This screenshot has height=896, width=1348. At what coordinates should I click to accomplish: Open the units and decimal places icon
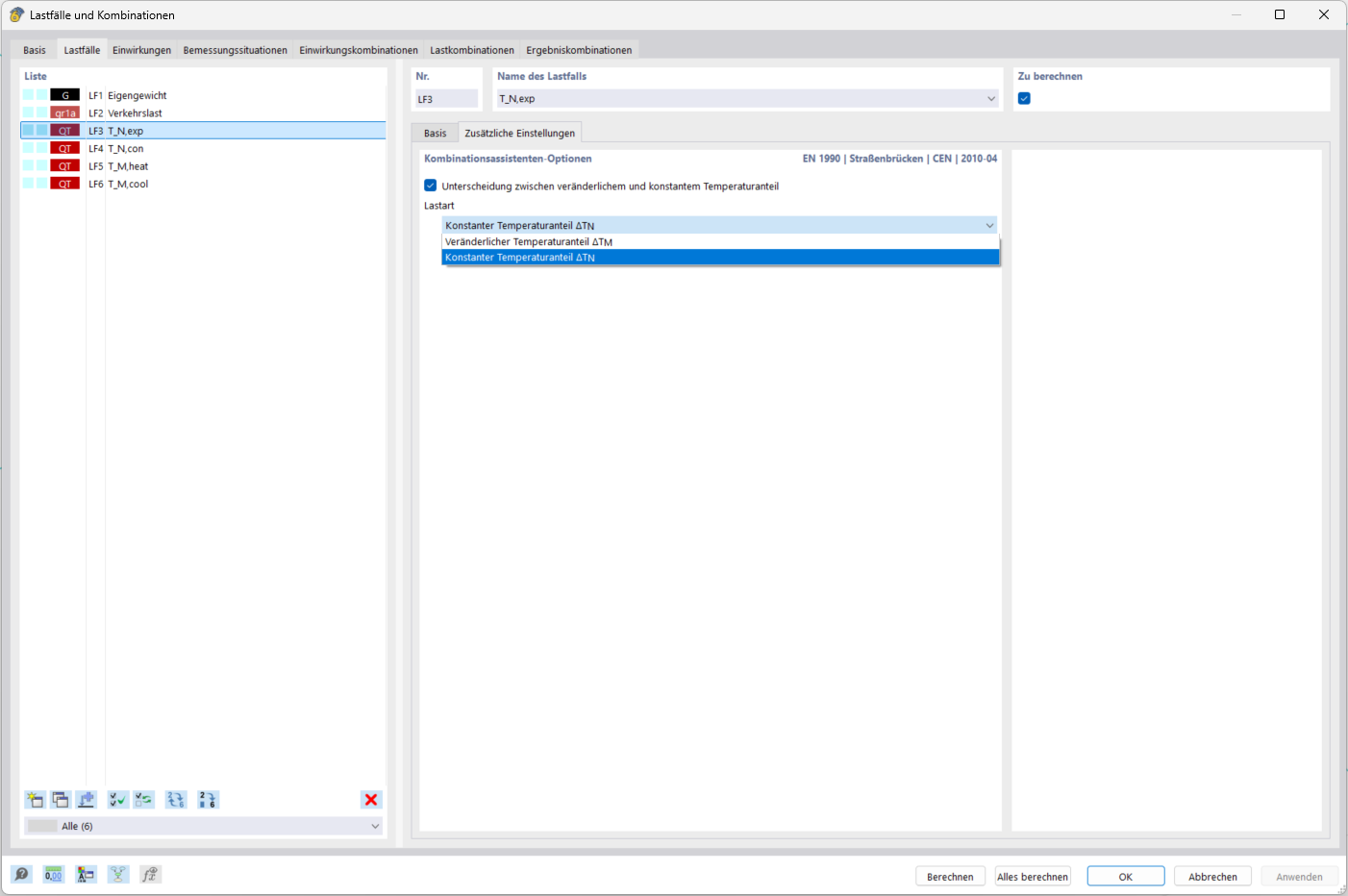click(54, 874)
